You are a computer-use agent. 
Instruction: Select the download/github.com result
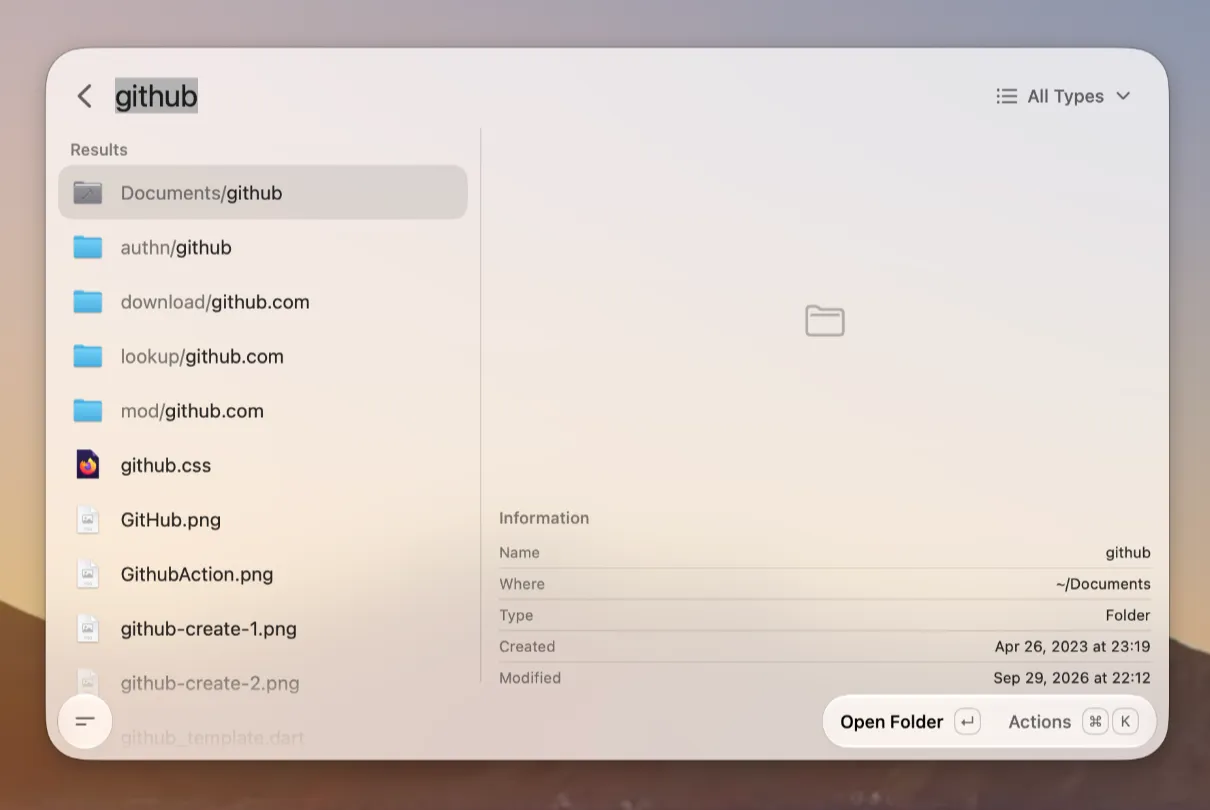pos(263,301)
